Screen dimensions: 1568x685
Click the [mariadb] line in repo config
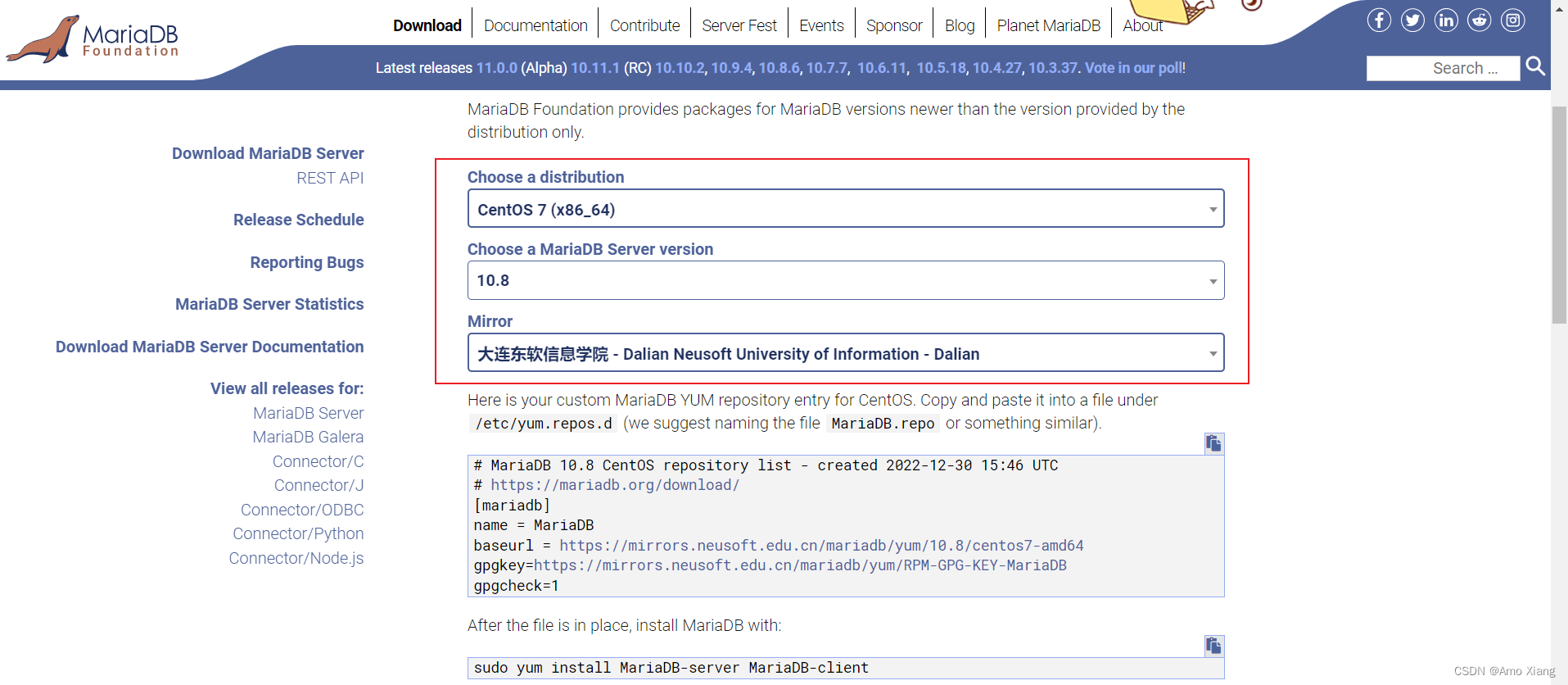[512, 506]
